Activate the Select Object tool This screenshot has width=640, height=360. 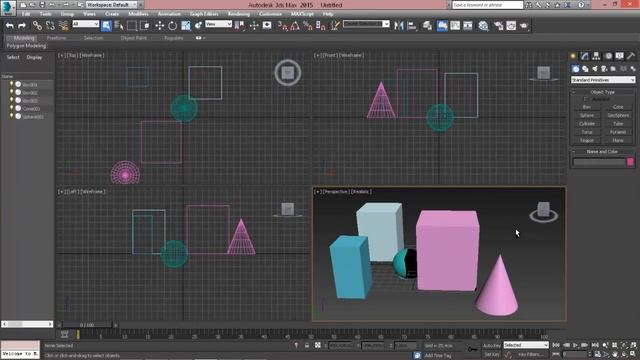(106, 25)
